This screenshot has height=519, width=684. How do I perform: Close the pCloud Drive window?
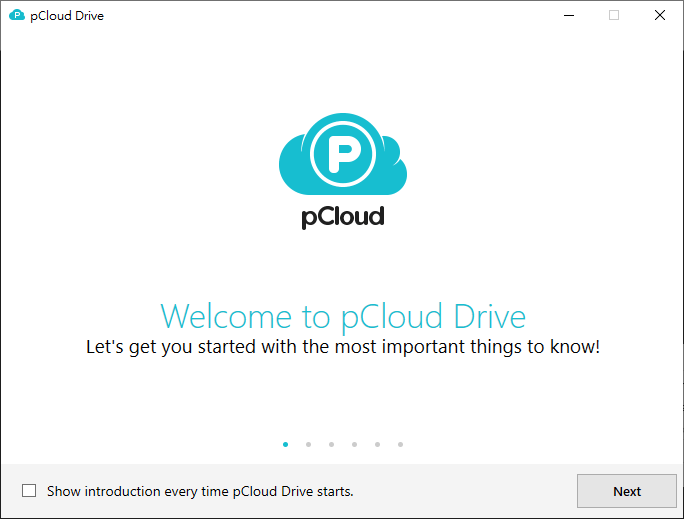(x=660, y=15)
